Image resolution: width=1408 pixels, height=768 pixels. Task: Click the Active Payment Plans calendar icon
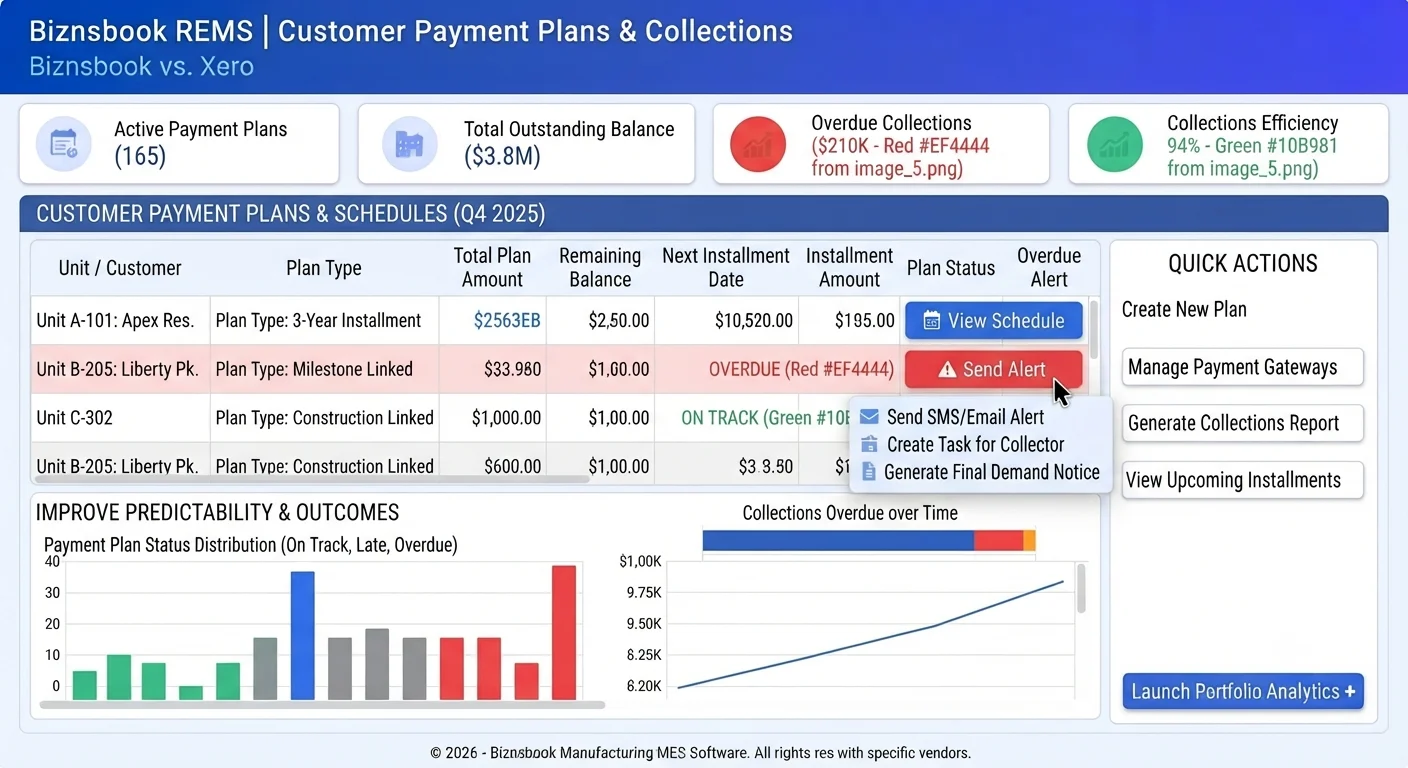click(x=64, y=144)
